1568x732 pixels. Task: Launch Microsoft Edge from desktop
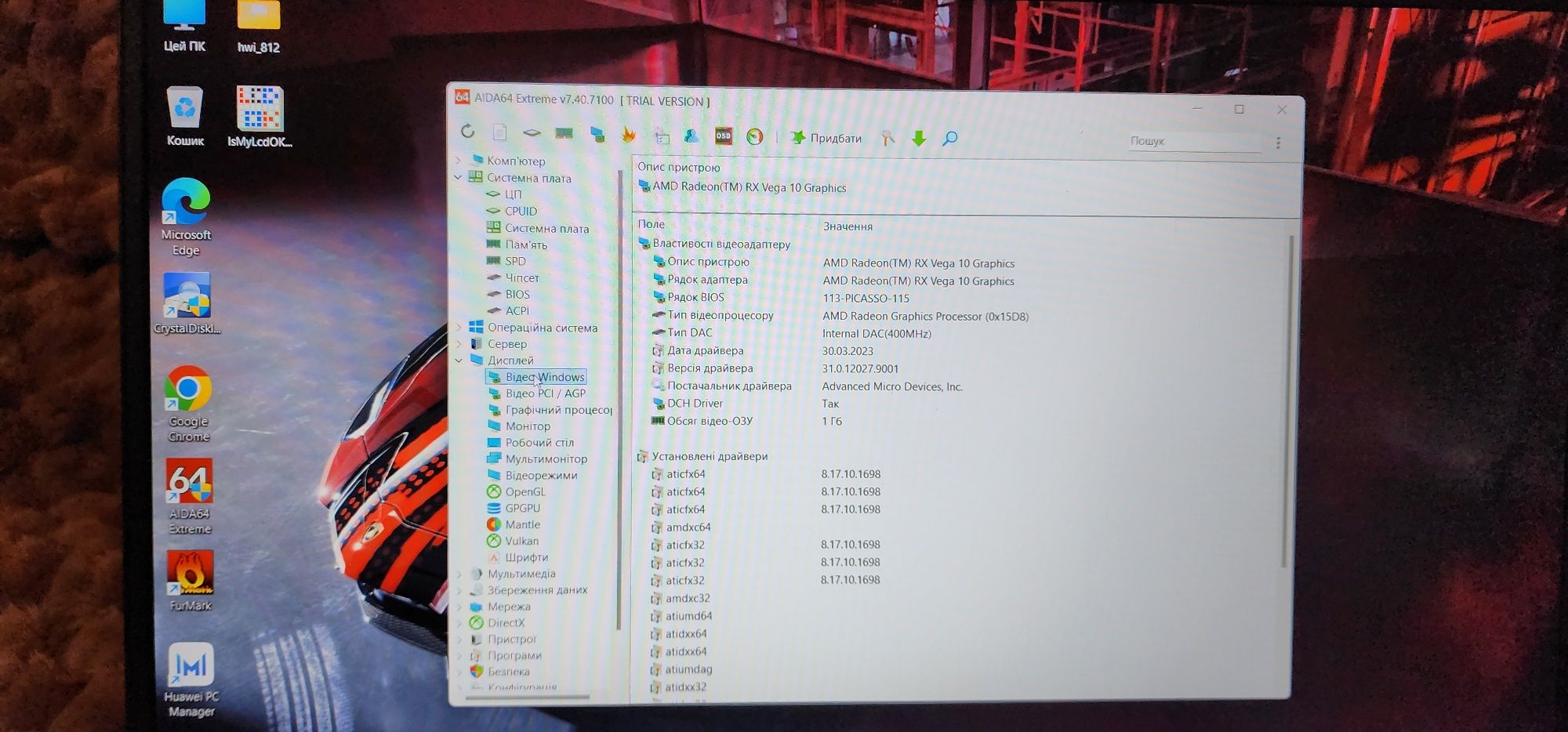pos(186,217)
